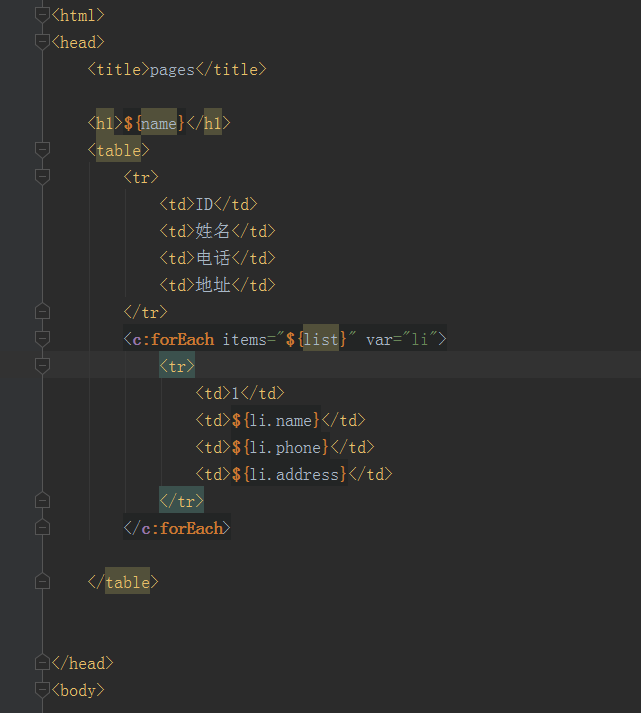Click the 地址 cell text
The image size is (641, 713).
pos(213,285)
